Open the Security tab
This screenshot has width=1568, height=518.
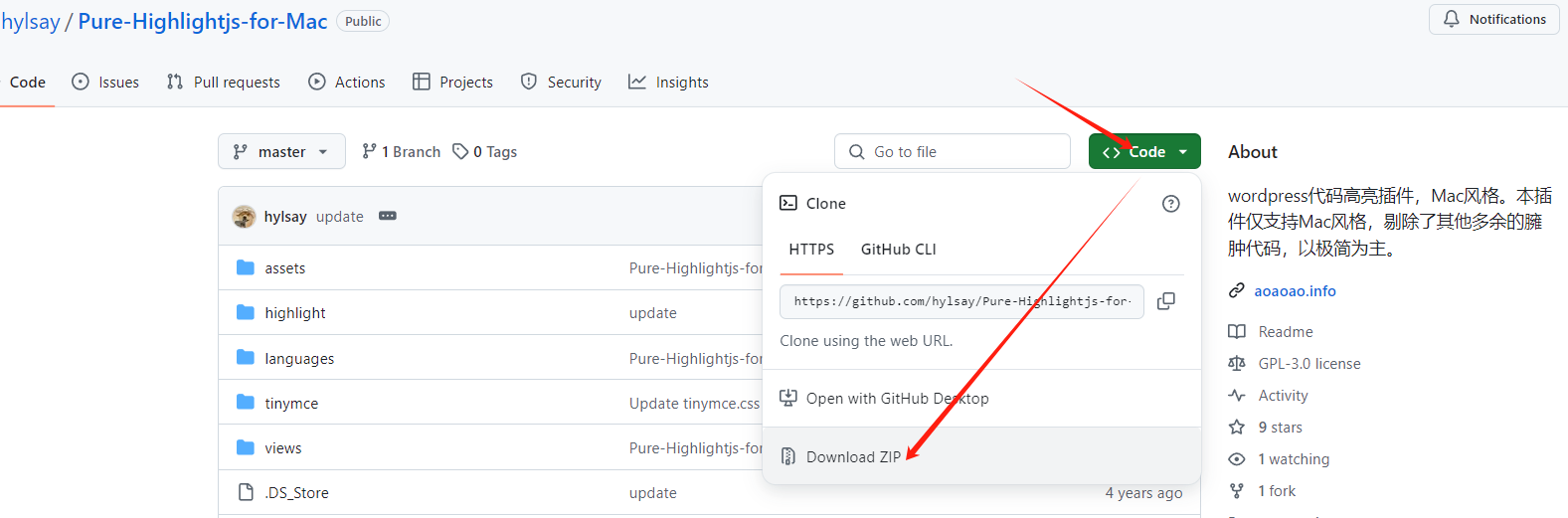tap(561, 83)
